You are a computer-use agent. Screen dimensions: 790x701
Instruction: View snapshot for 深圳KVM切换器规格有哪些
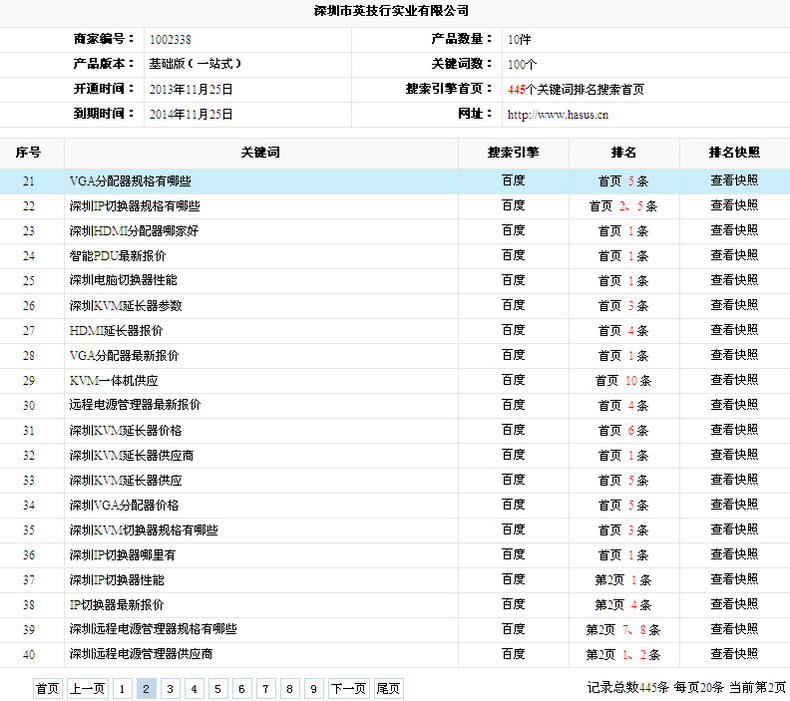[734, 530]
